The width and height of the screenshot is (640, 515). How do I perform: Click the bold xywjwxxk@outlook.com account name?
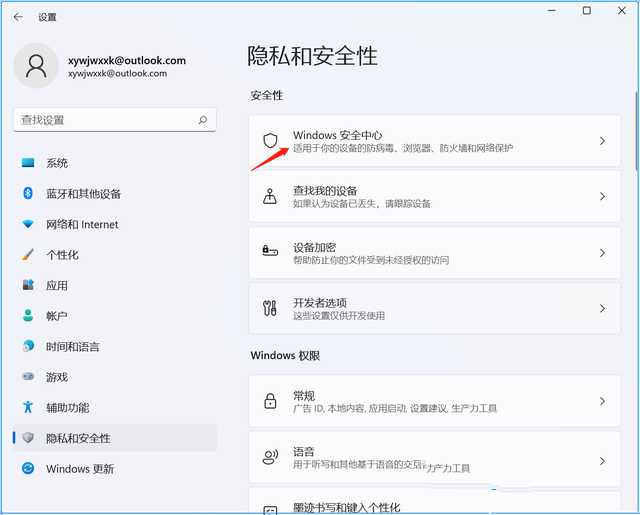[127, 60]
